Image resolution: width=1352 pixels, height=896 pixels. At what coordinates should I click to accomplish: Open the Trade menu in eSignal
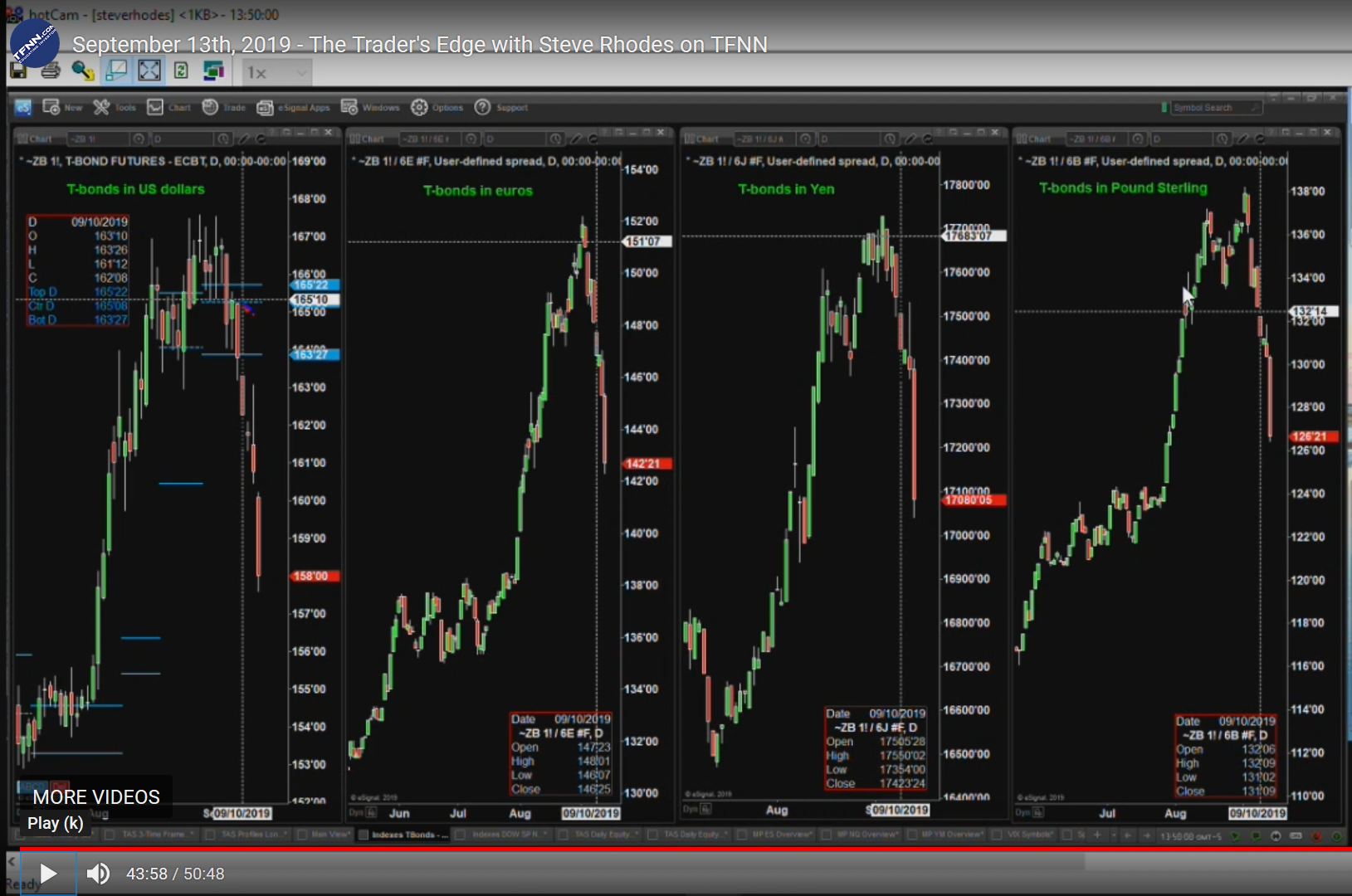[x=223, y=107]
